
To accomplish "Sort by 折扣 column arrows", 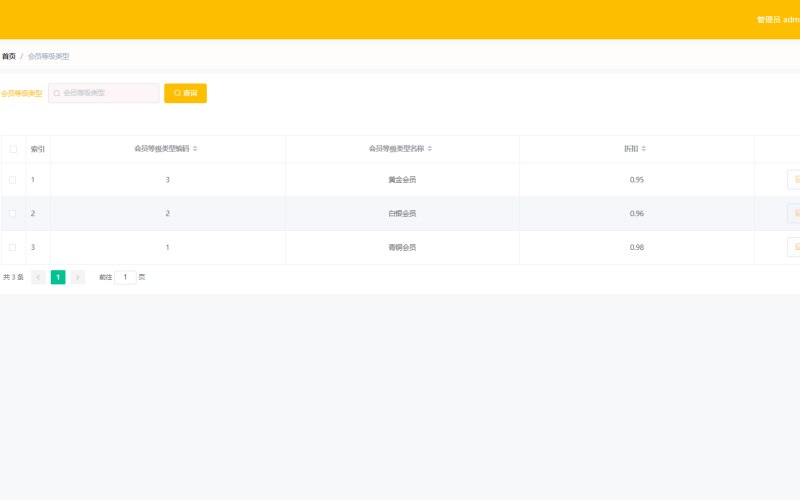I will coord(643,148).
